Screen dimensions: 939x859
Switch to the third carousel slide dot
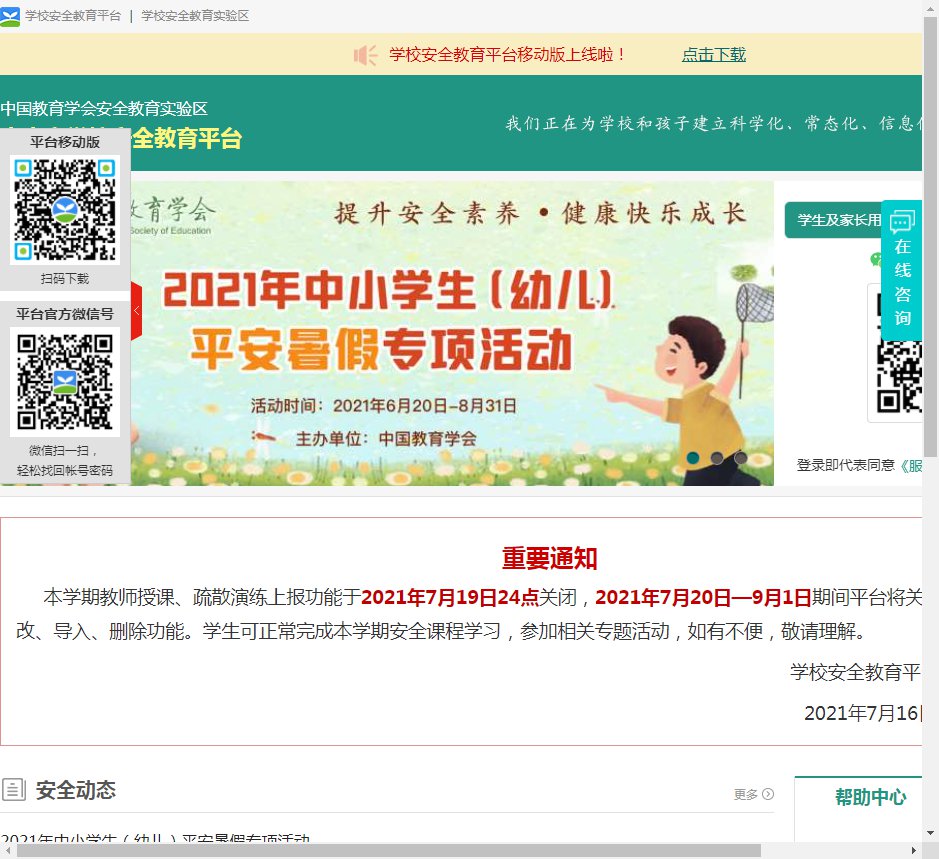[x=741, y=458]
